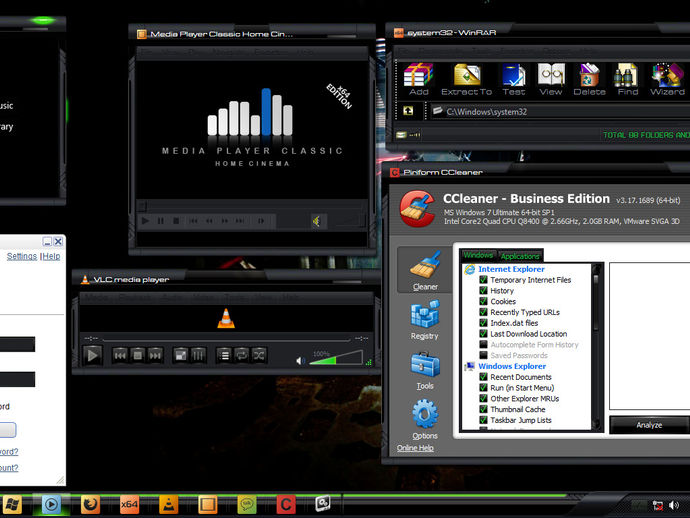The width and height of the screenshot is (690, 518).
Task: Toggle the History checkbox
Action: (483, 290)
